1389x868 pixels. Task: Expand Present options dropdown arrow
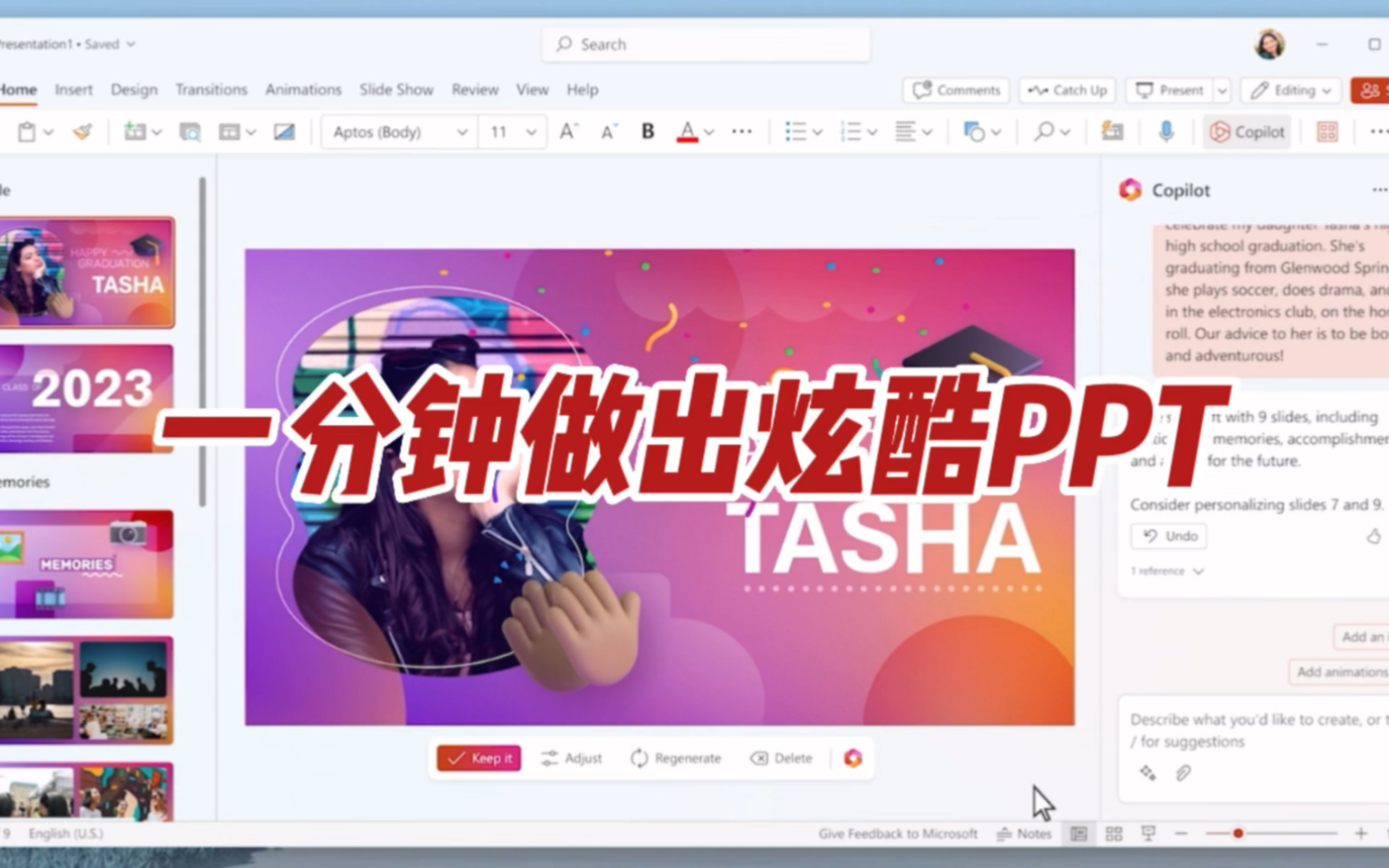[1222, 90]
